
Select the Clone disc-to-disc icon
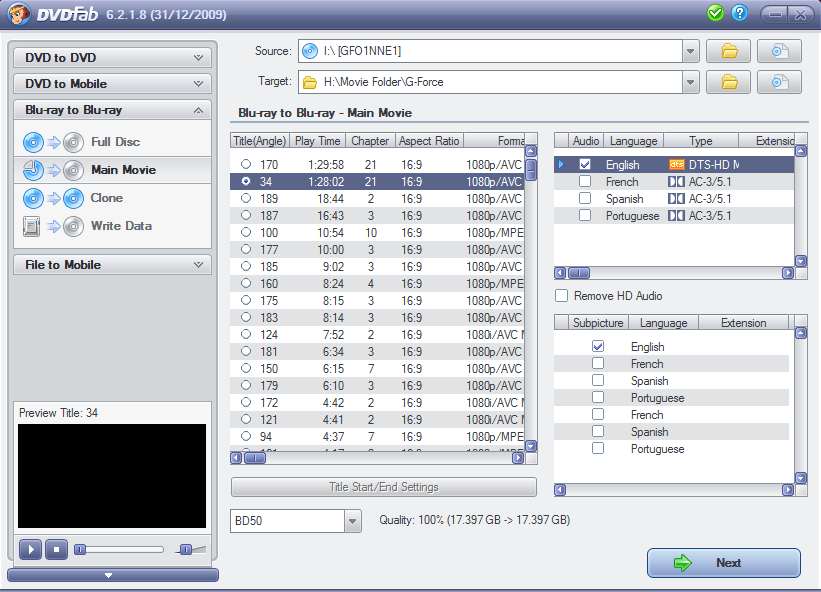coord(53,198)
